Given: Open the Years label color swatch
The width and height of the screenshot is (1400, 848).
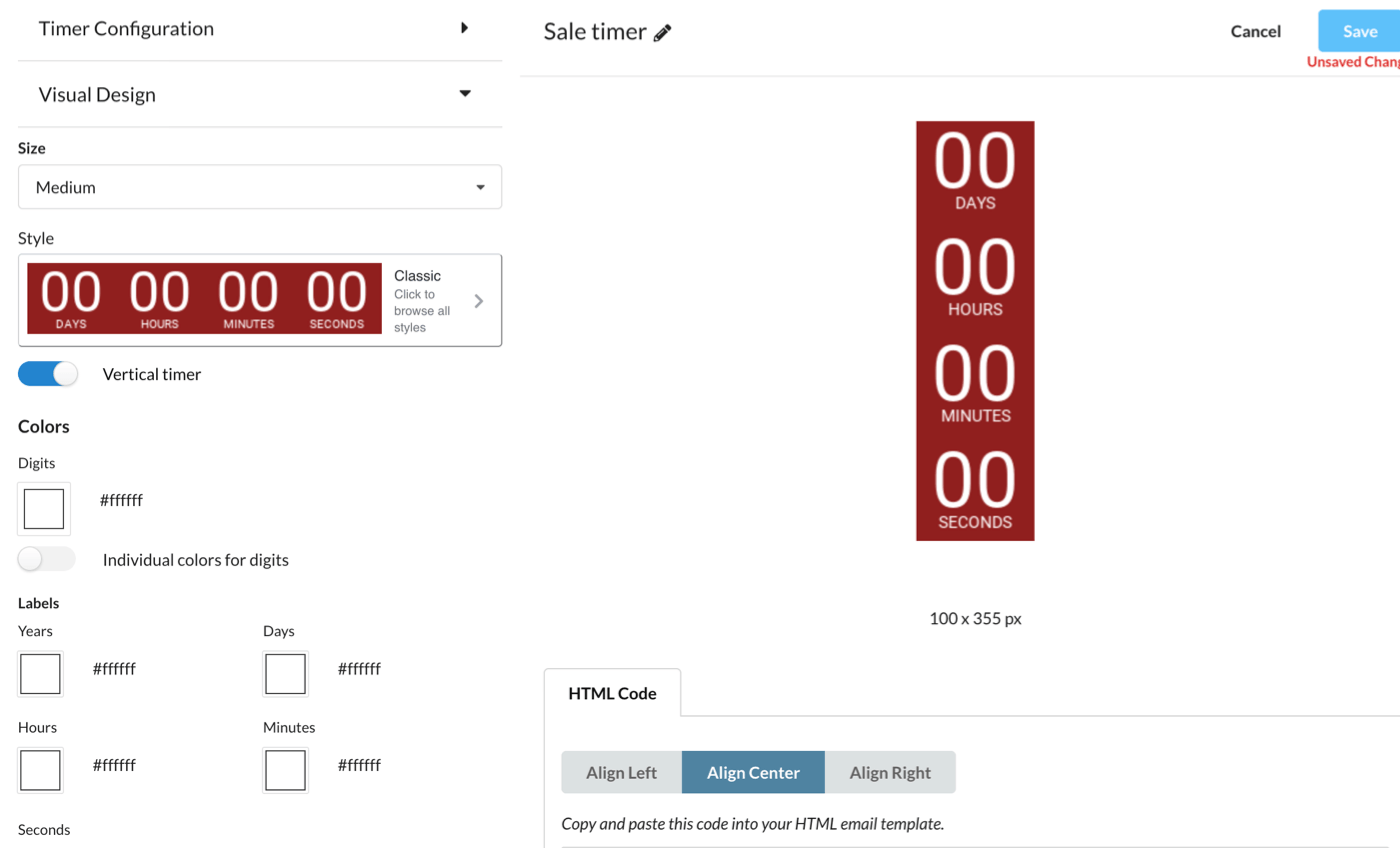Looking at the screenshot, I should (41, 673).
